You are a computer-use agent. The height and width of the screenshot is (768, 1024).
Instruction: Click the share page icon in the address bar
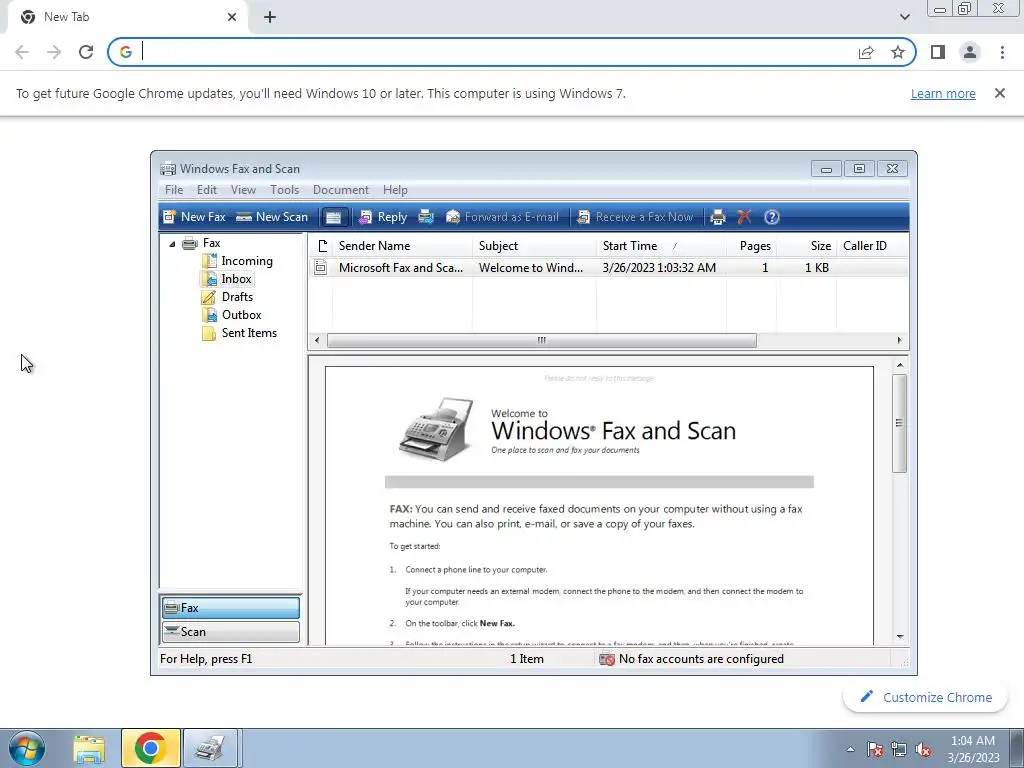[x=866, y=52]
